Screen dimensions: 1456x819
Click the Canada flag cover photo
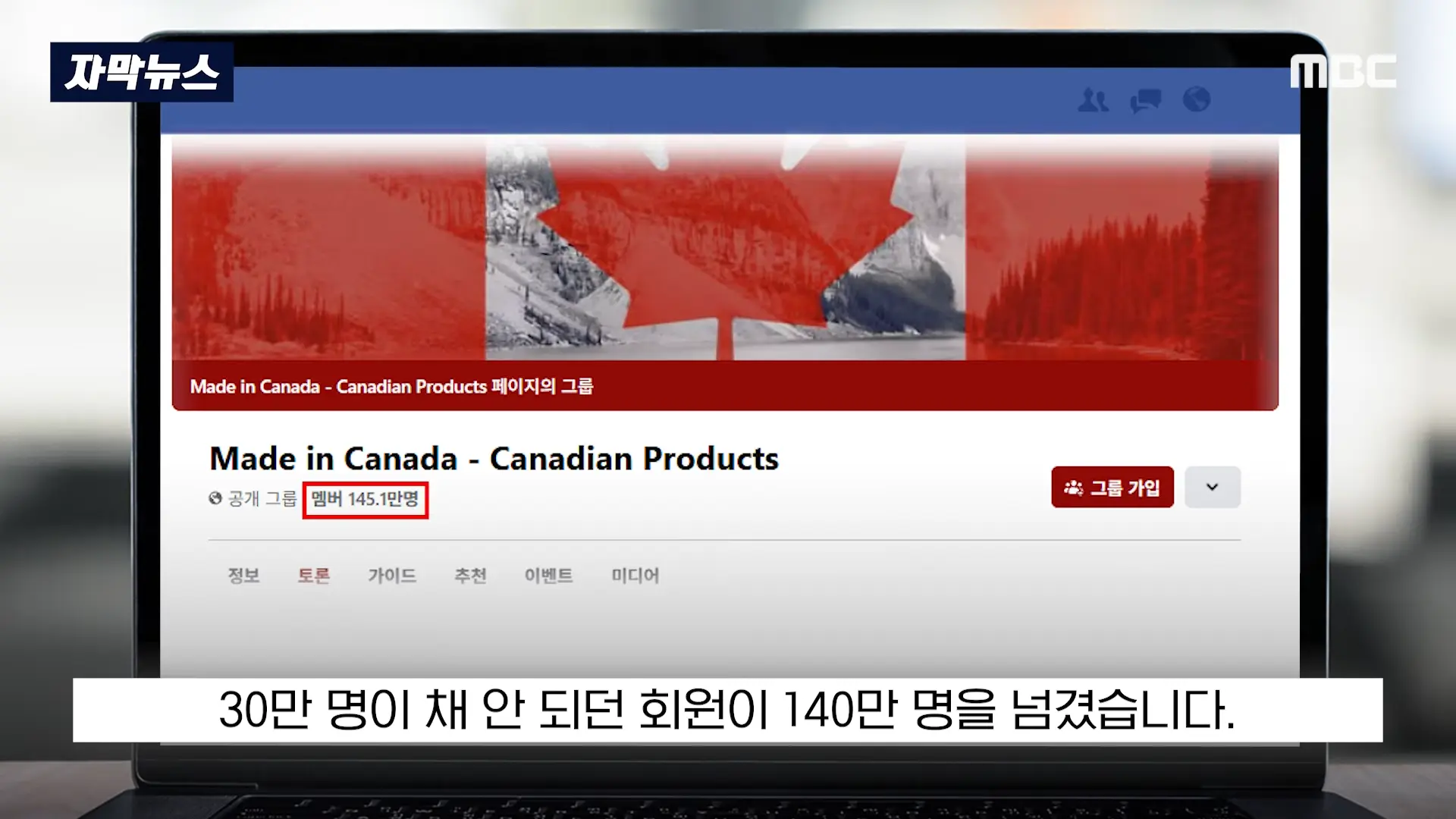coord(725,249)
